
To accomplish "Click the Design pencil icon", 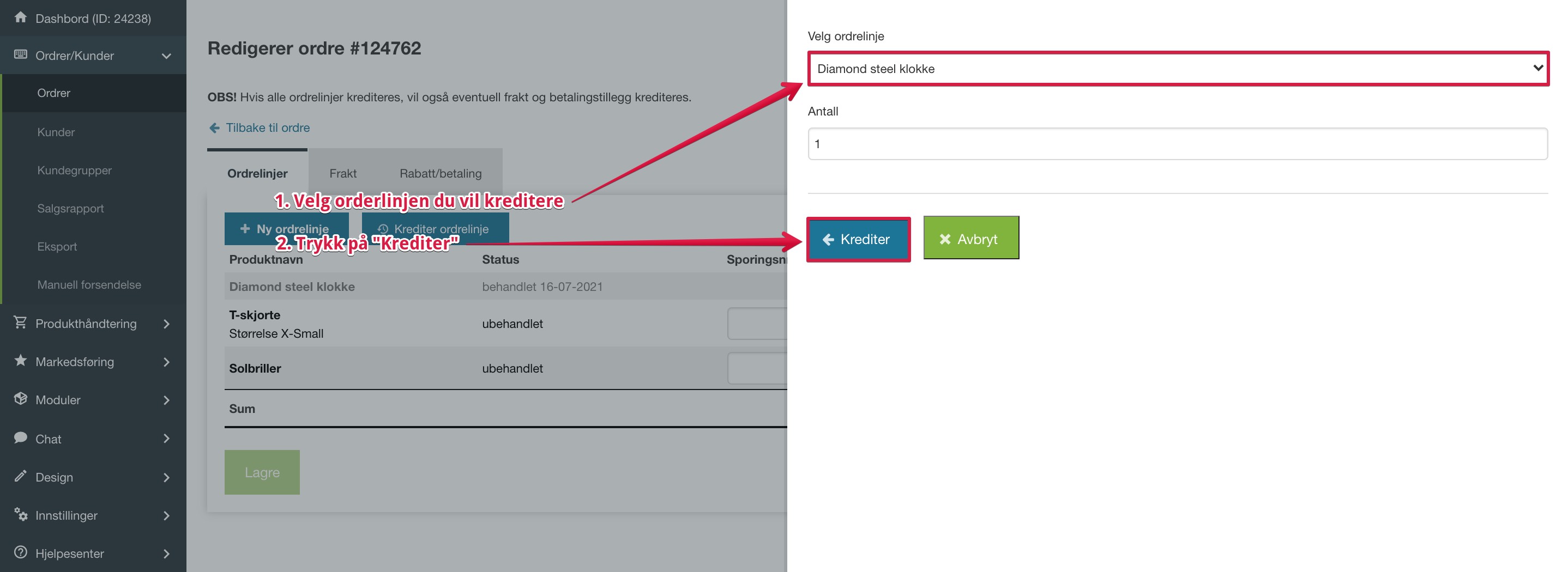I will coord(21,476).
